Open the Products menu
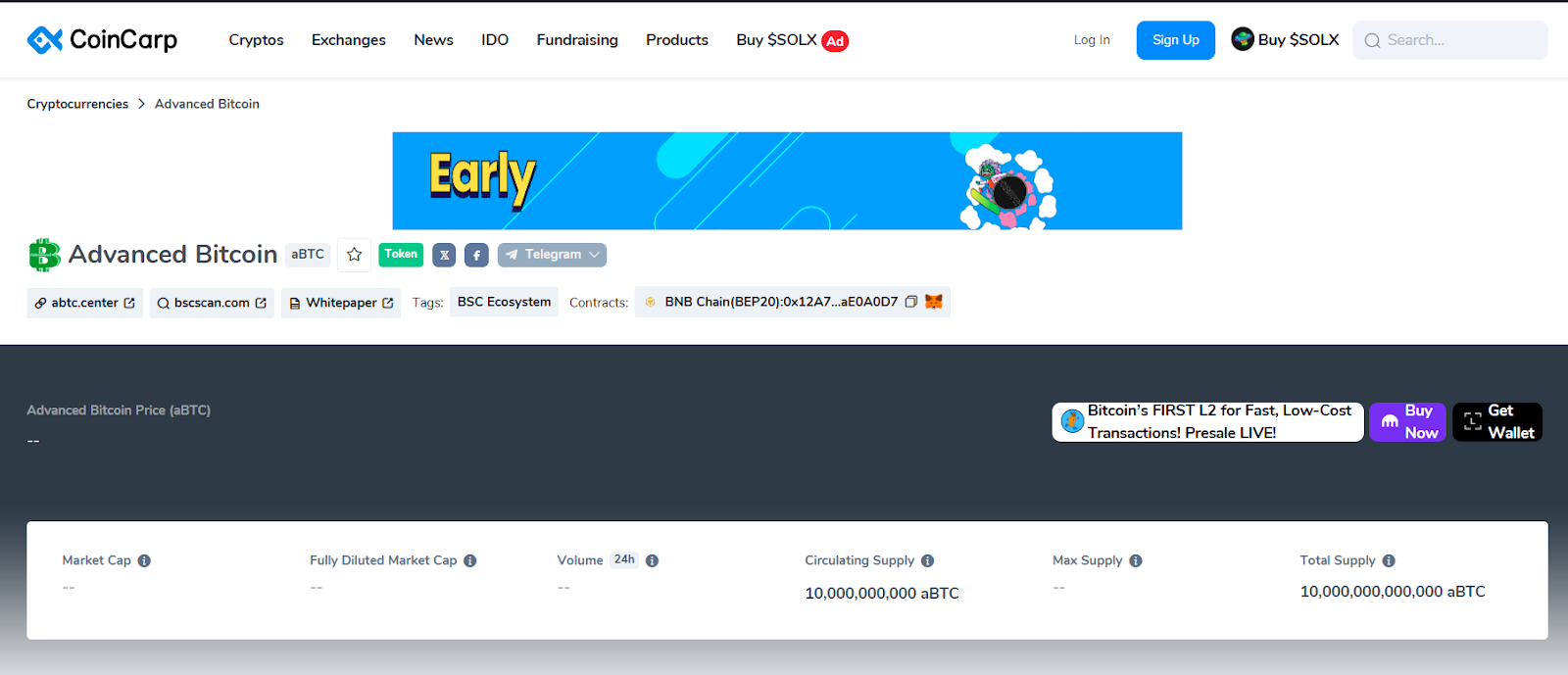 [x=677, y=40]
